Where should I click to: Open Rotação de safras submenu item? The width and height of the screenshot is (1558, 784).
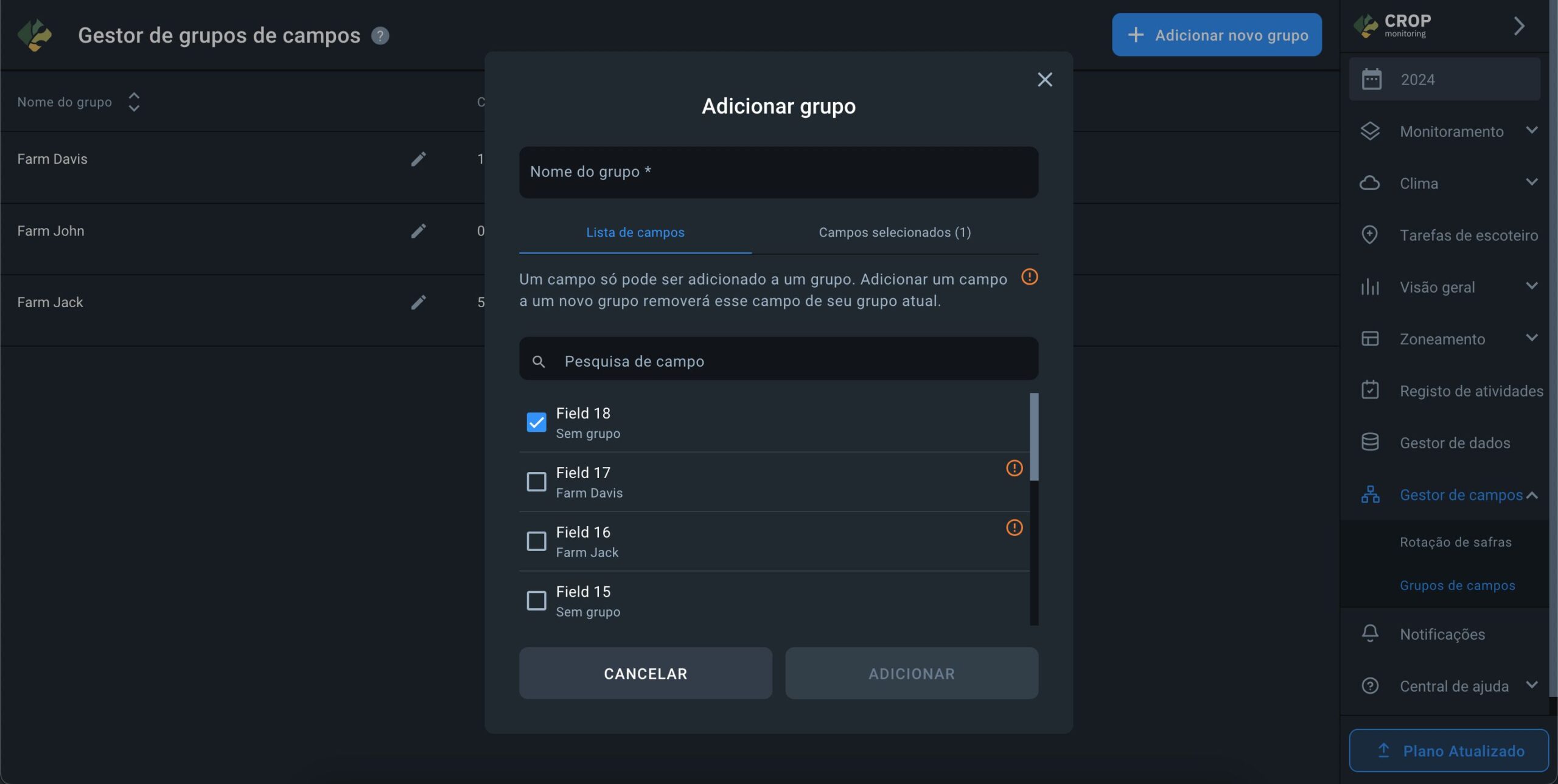[1455, 542]
